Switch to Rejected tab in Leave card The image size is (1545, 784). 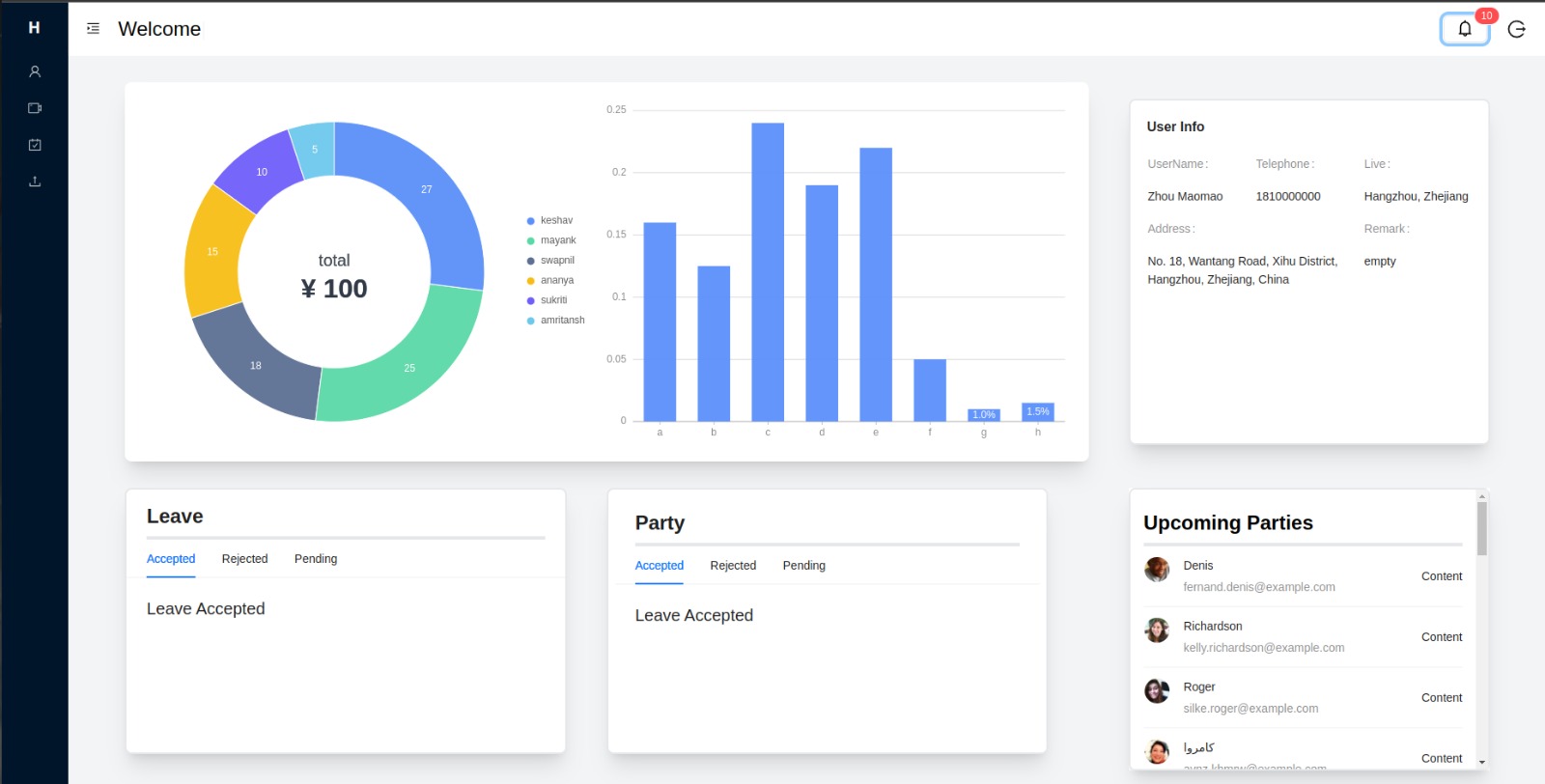click(244, 559)
